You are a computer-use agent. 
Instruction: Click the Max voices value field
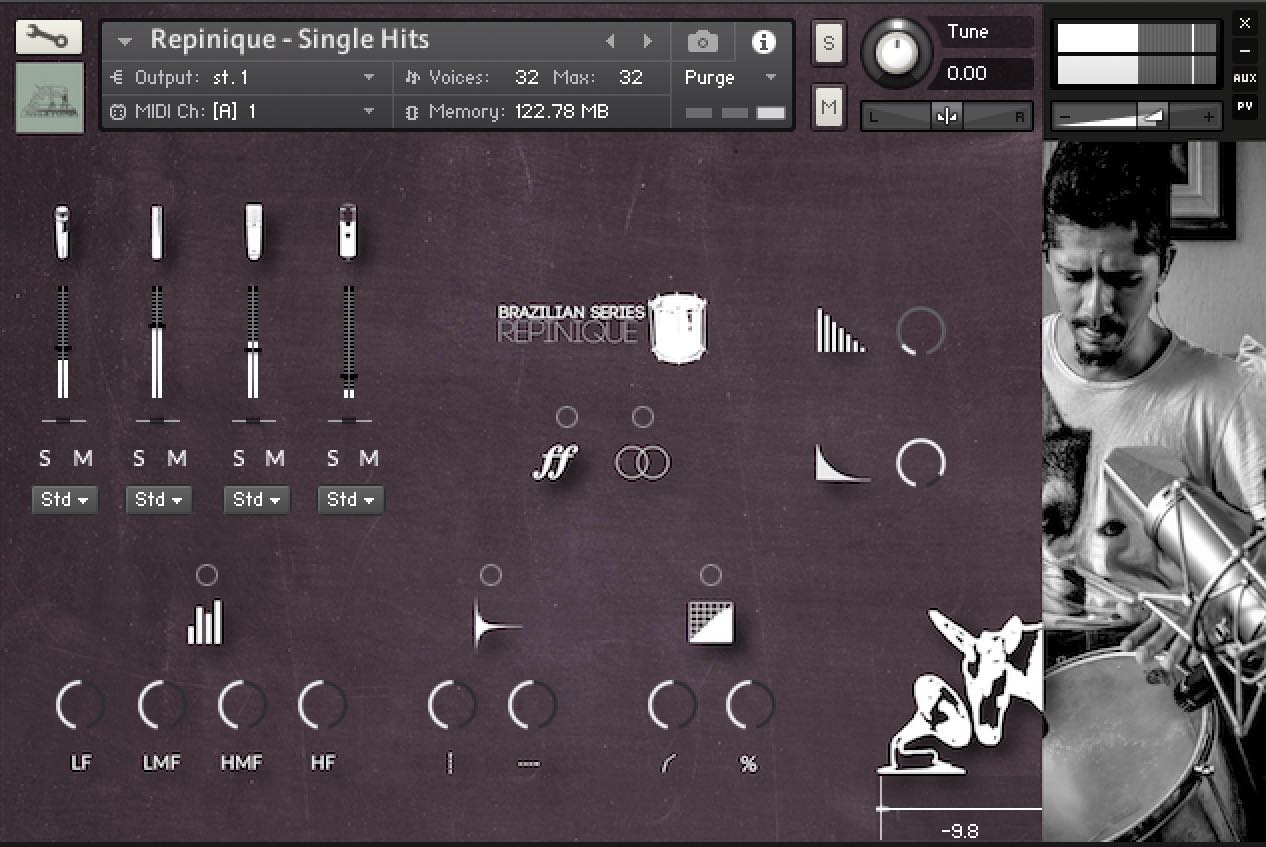tap(630, 77)
